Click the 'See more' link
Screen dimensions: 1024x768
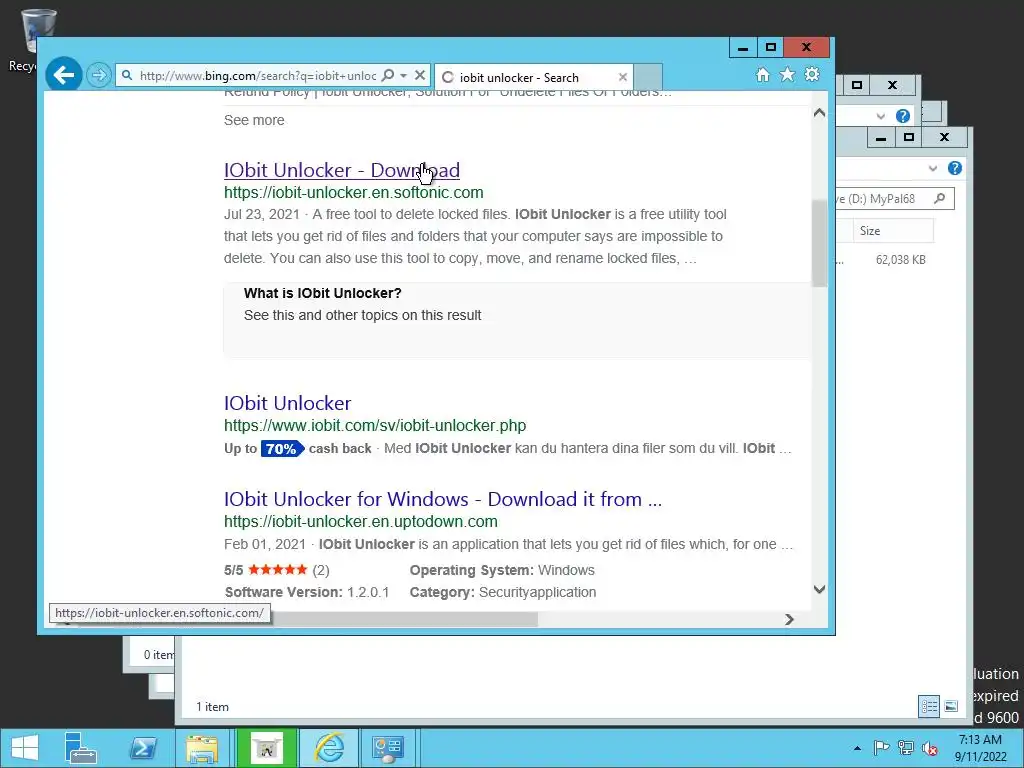pyautogui.click(x=254, y=120)
